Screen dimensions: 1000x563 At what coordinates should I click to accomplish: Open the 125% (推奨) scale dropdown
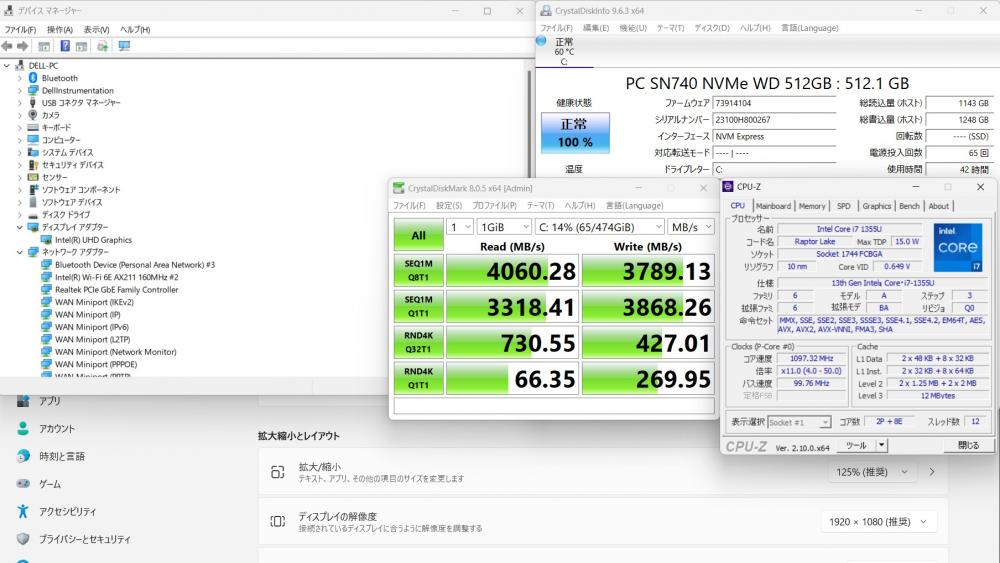click(872, 472)
